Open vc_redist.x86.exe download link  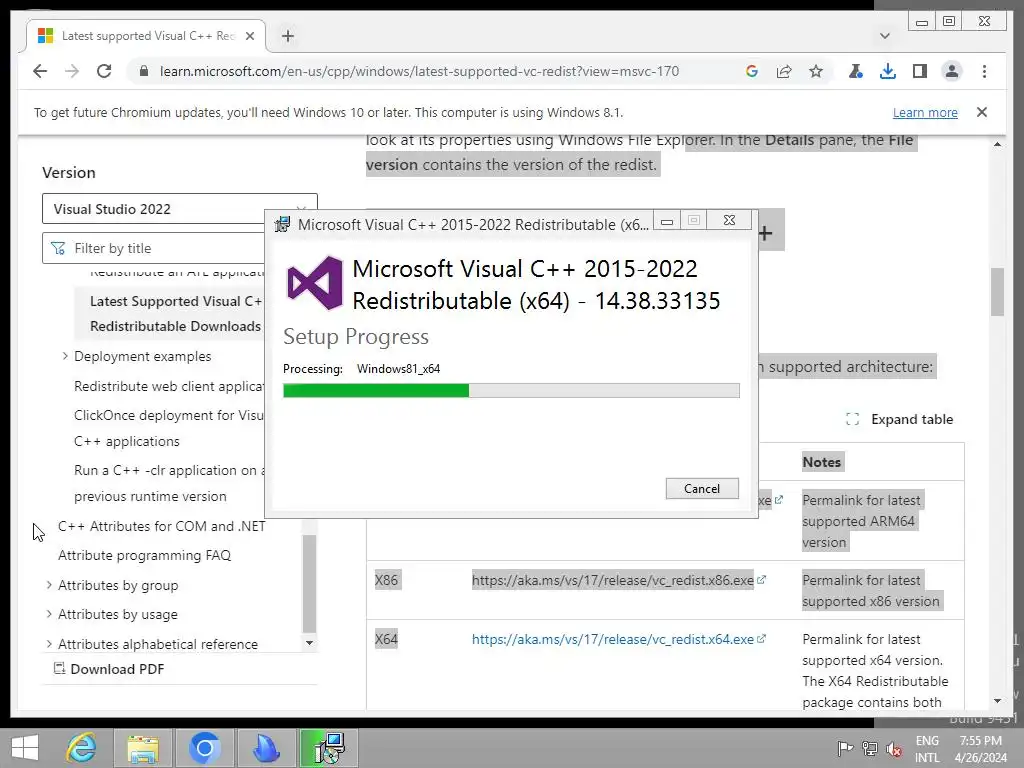613,580
